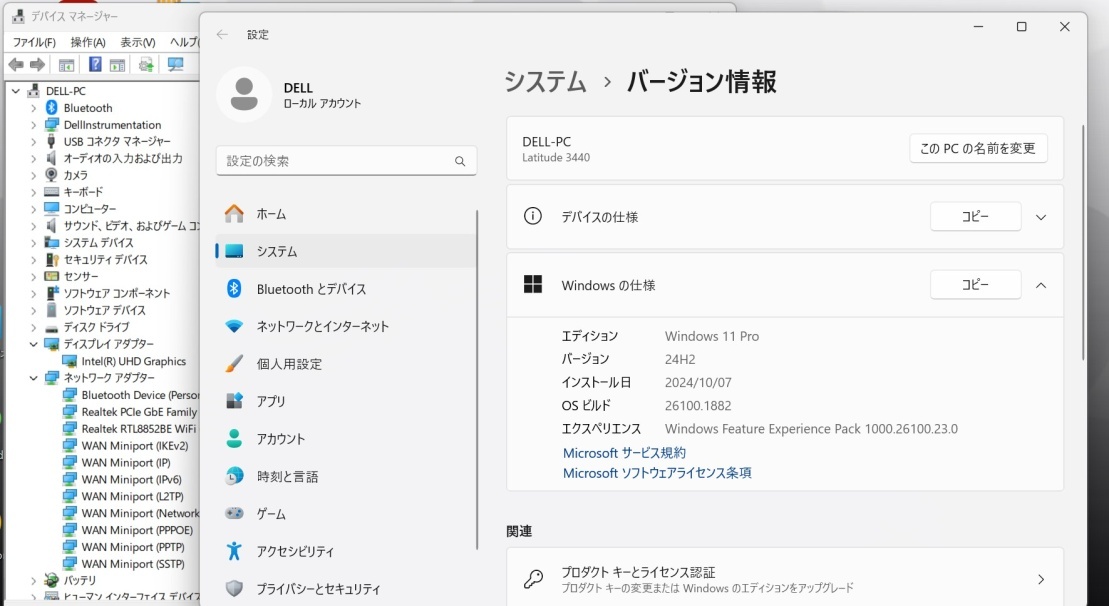
Task: Open アクセシビリティ settings page
Action: (x=346, y=552)
